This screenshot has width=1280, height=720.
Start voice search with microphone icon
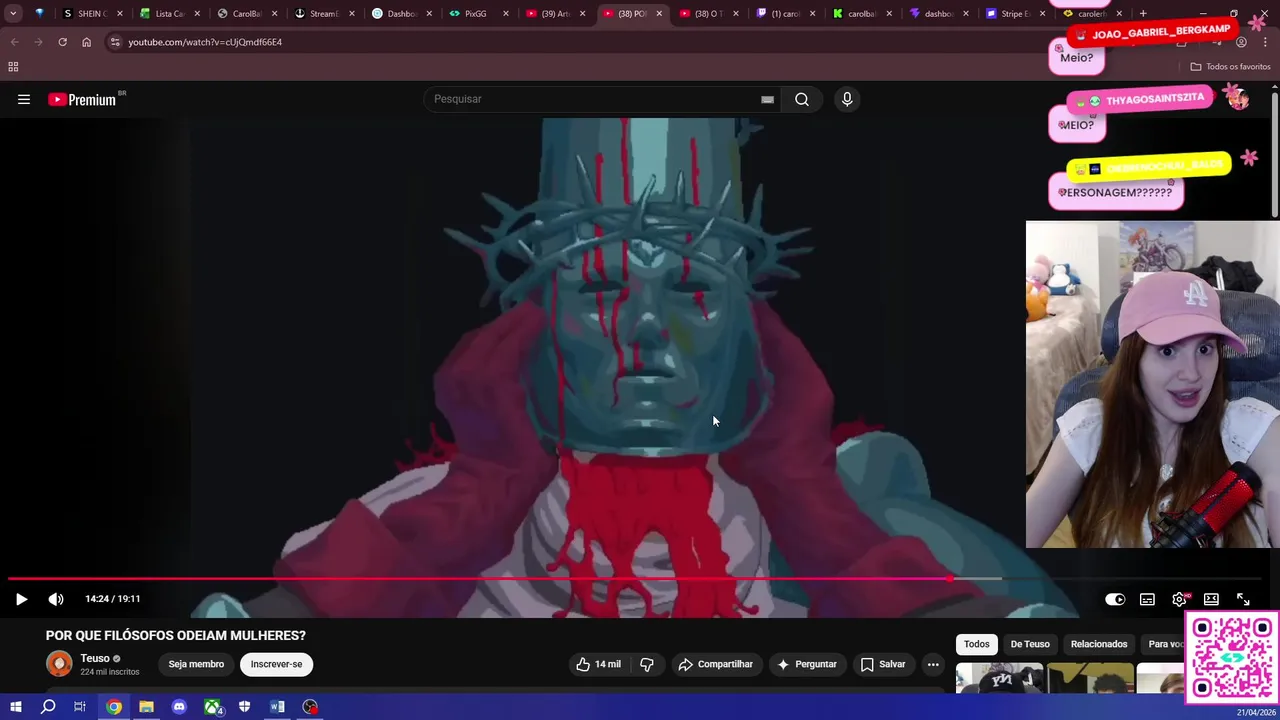coord(847,99)
